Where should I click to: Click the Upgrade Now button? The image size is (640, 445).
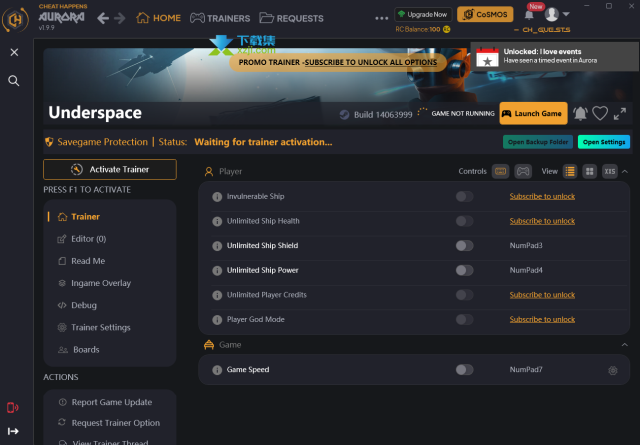pyautogui.click(x=423, y=14)
